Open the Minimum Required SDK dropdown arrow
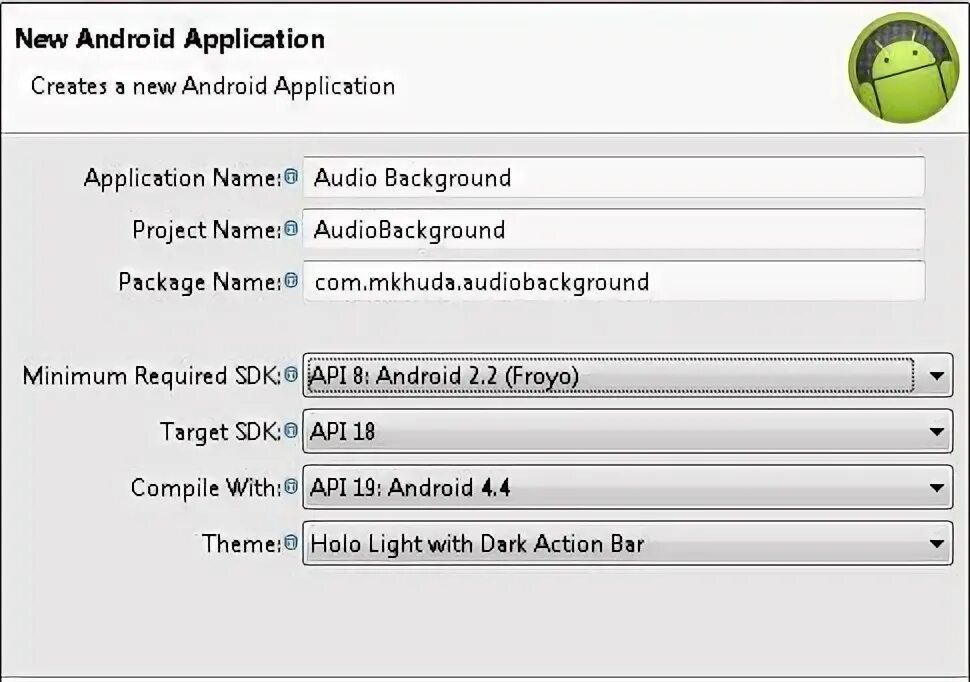 (936, 377)
